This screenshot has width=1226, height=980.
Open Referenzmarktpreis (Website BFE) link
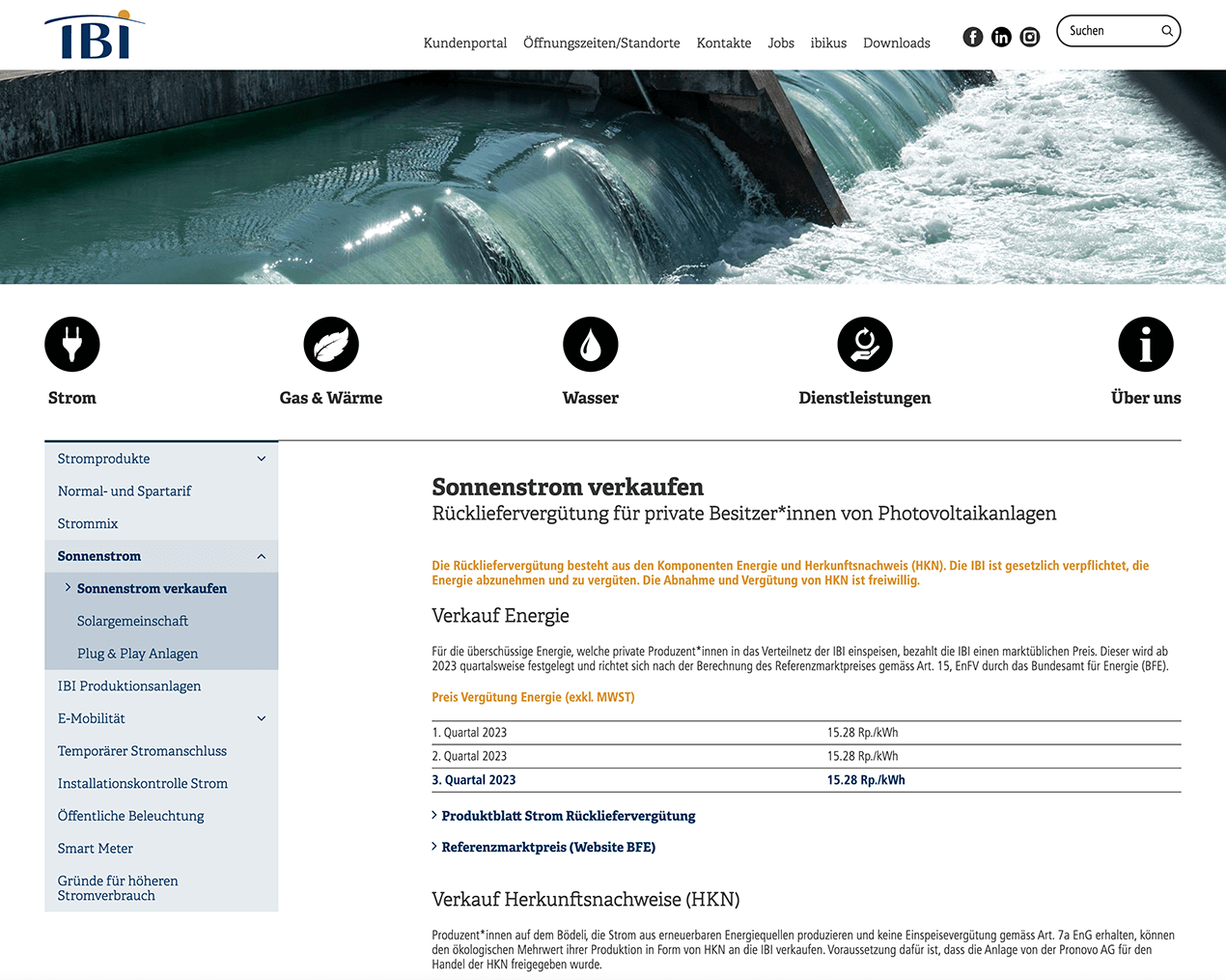coord(548,847)
